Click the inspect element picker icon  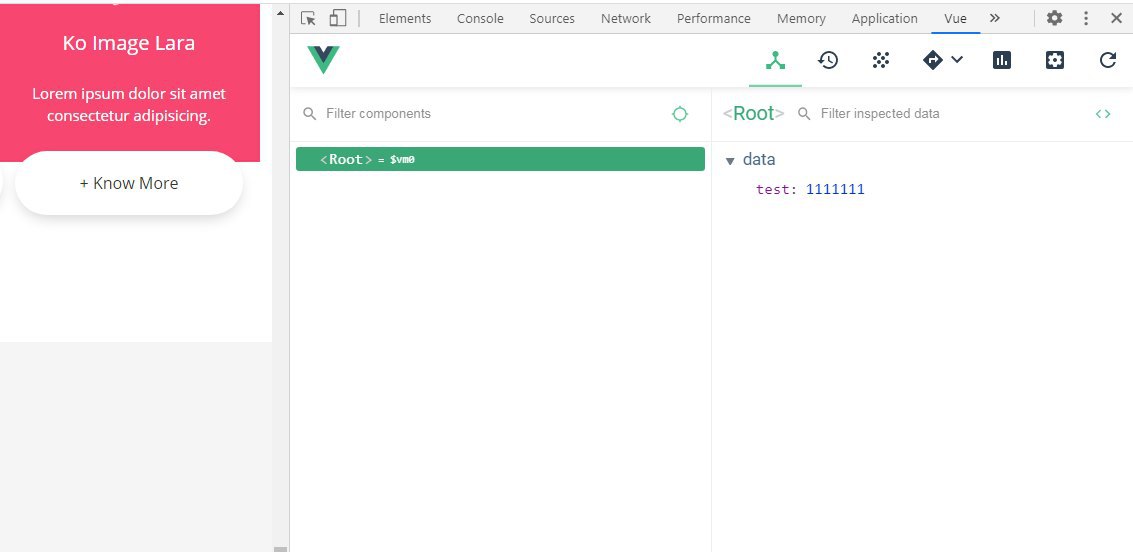pos(309,19)
